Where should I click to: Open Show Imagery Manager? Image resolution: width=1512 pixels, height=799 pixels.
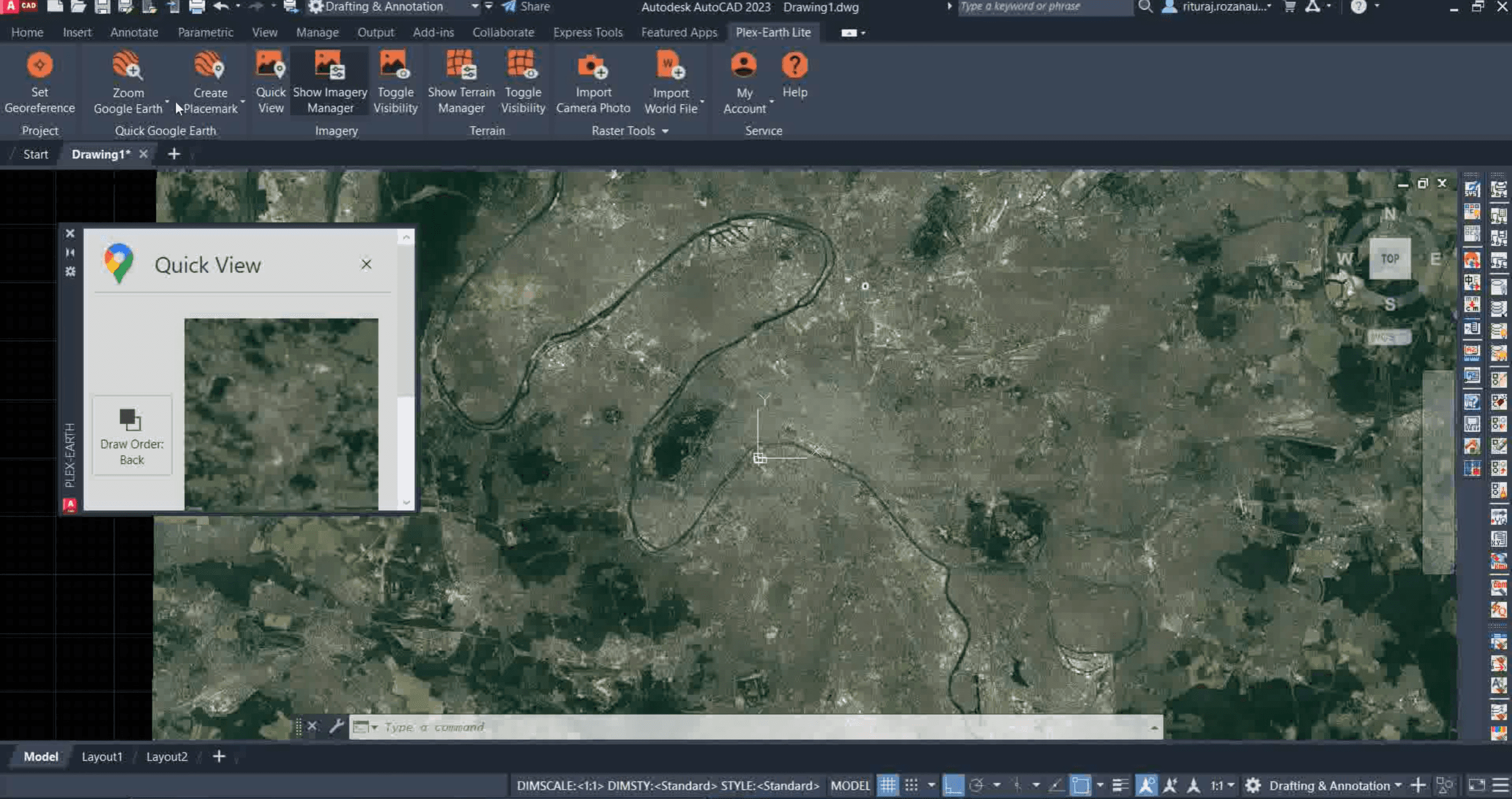(x=330, y=66)
